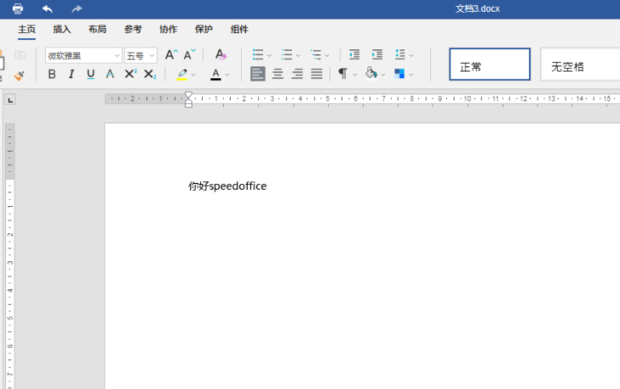This screenshot has height=389, width=620.
Task: Toggle bold formatting
Action: pos(52,74)
